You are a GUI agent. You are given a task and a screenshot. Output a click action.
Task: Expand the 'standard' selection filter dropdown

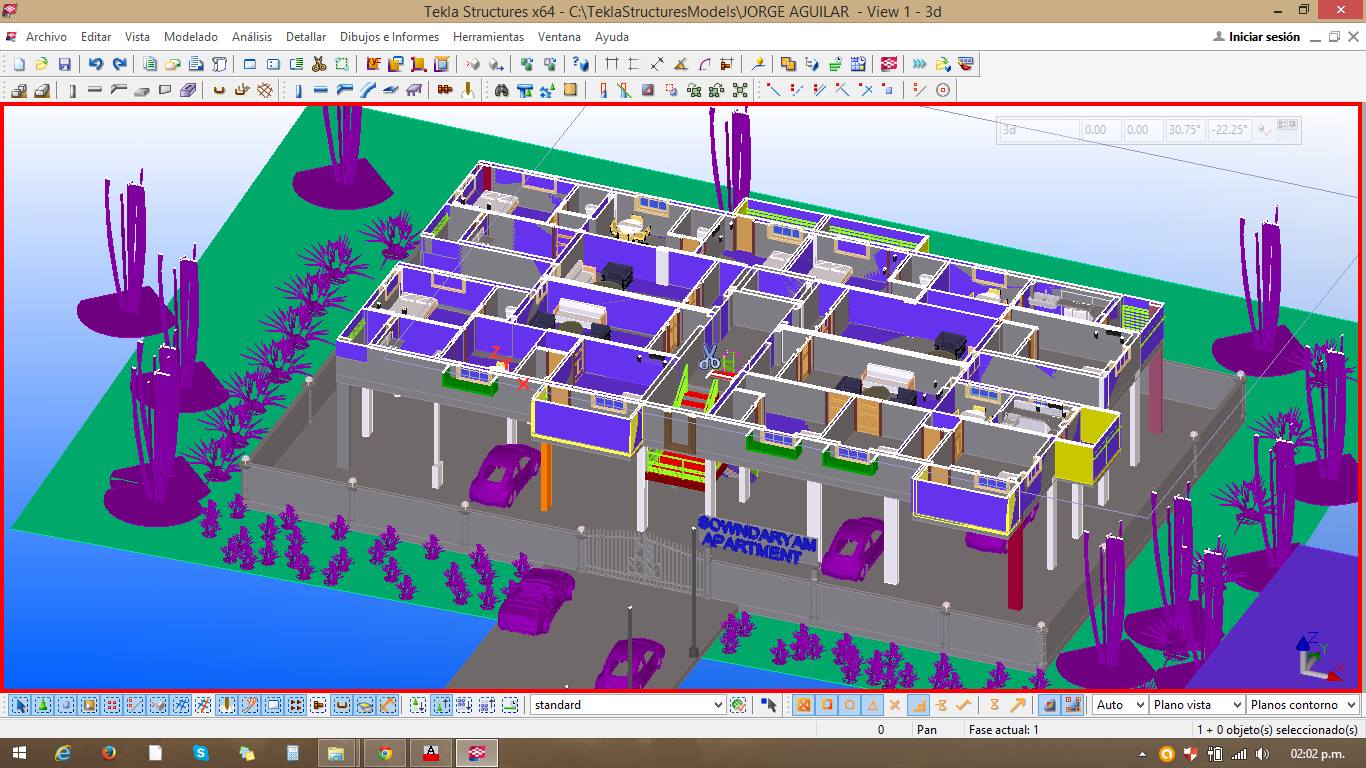(x=717, y=705)
